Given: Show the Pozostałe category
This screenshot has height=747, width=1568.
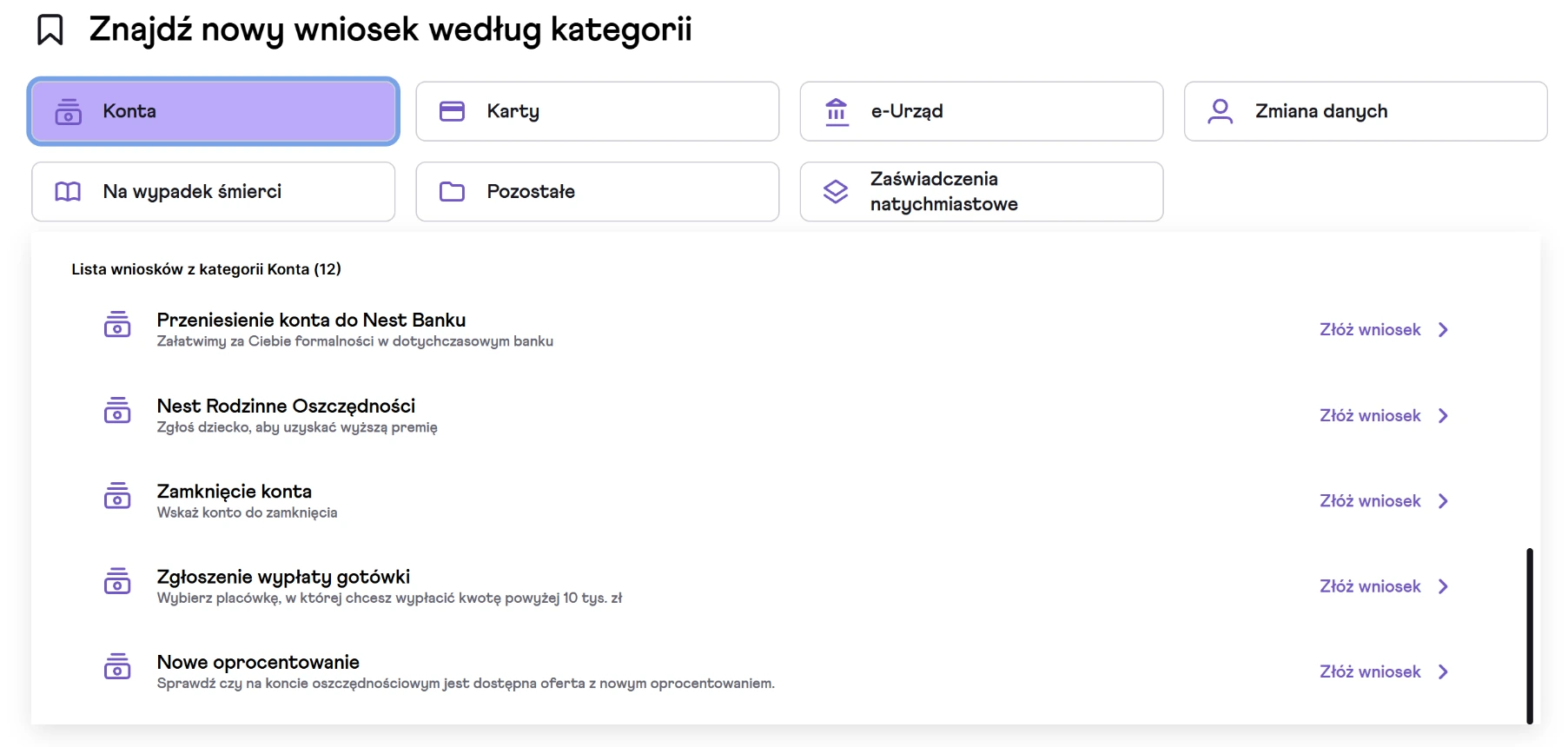Looking at the screenshot, I should click(x=598, y=191).
